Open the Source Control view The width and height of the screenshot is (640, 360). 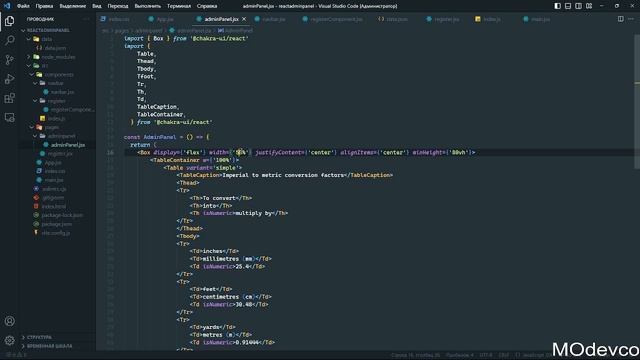pyautogui.click(x=9, y=60)
